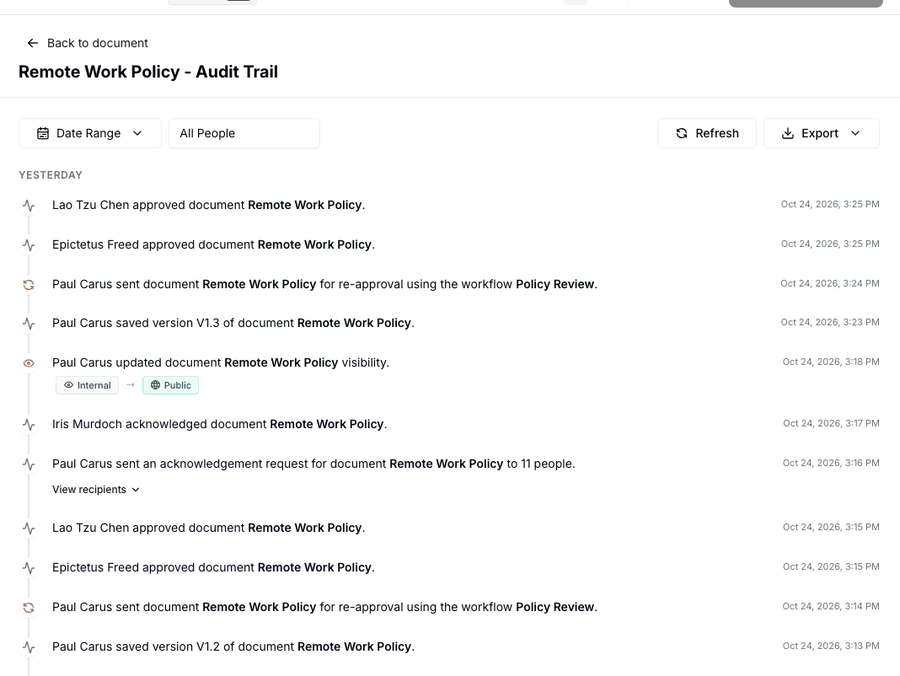This screenshot has height=676, width=900.
Task: Click timestamp Oct 24, 2026, 3:13 PM
Action: (x=831, y=646)
